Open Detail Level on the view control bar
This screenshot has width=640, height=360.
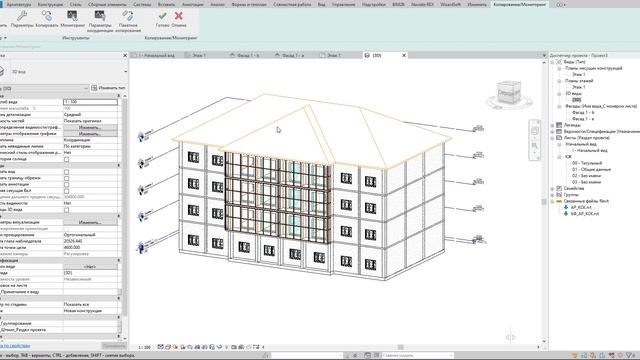pos(160,347)
